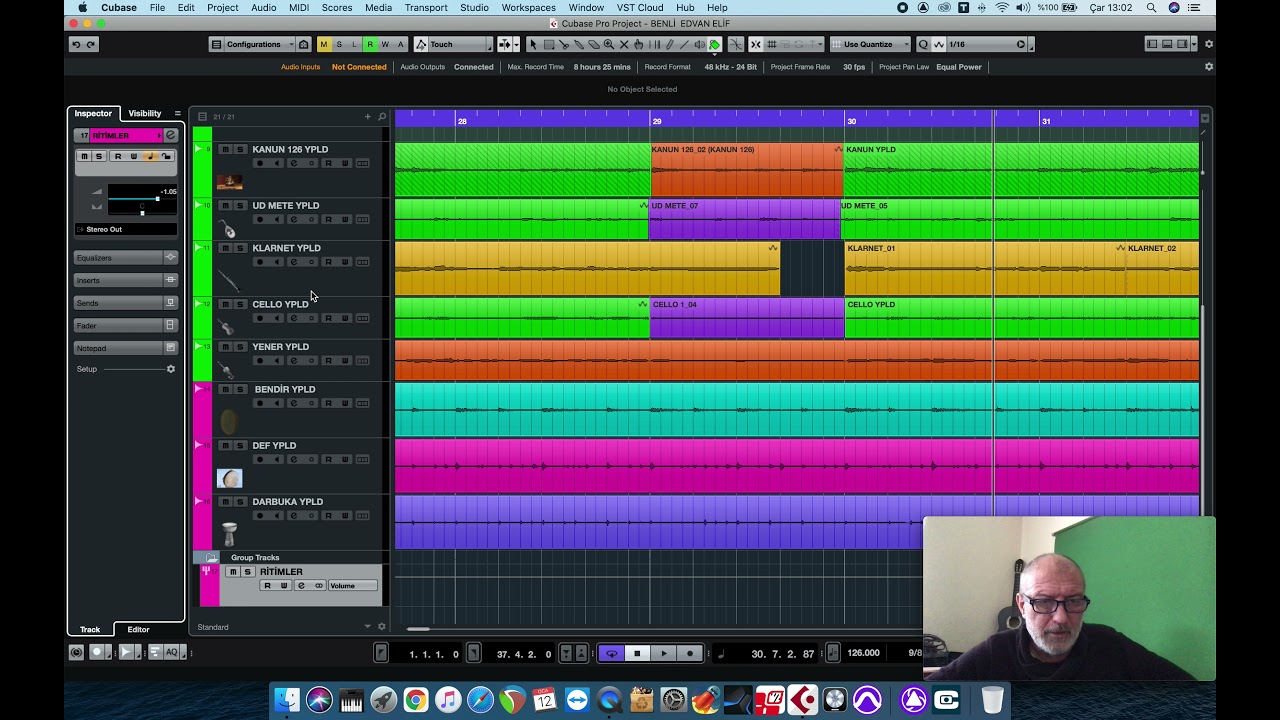Add a new track with plus icon

pyautogui.click(x=367, y=117)
